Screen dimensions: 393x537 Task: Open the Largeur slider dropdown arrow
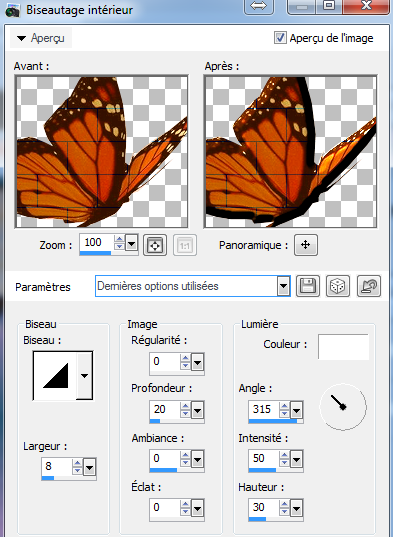pos(90,467)
